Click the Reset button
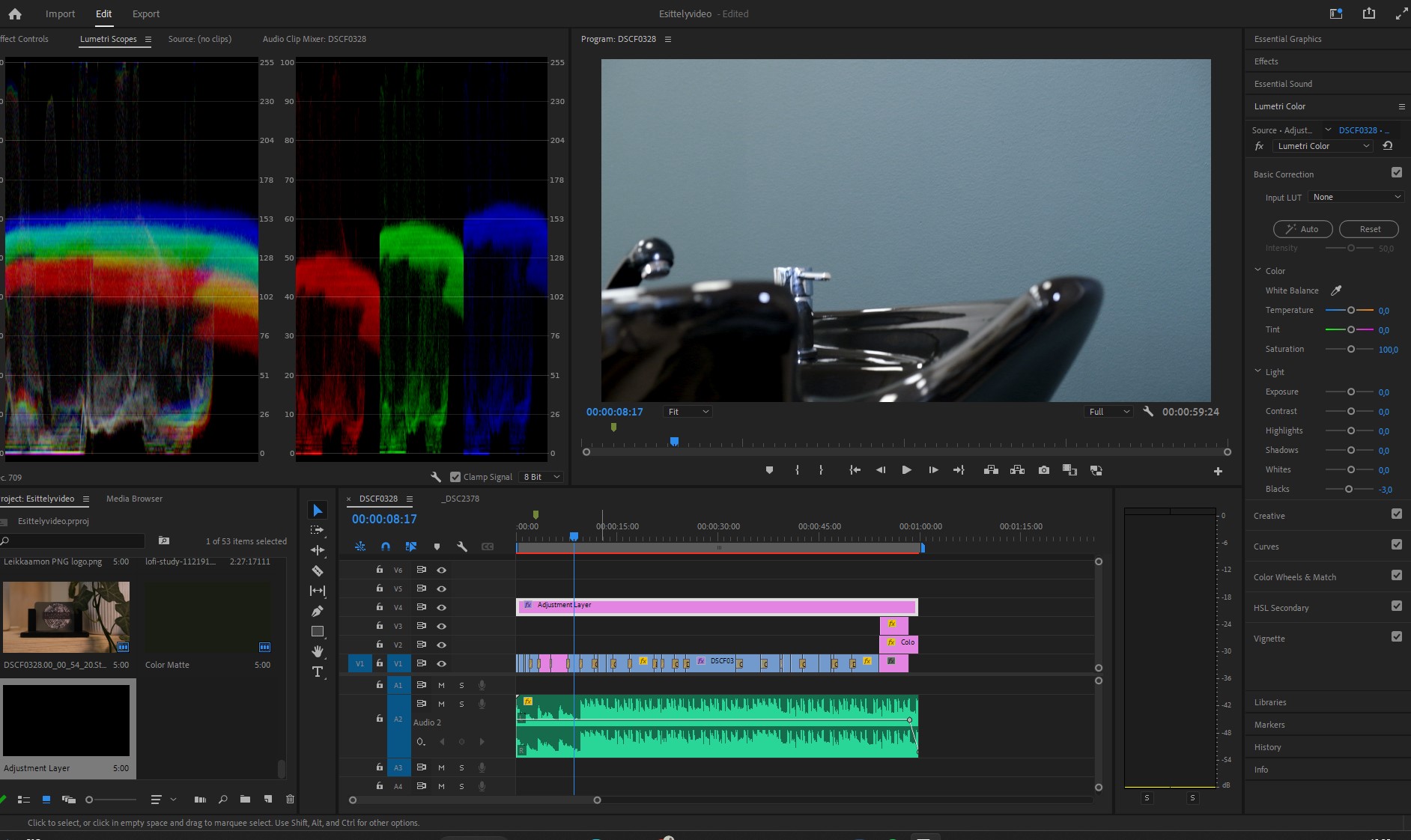1411x840 pixels. coord(1369,229)
